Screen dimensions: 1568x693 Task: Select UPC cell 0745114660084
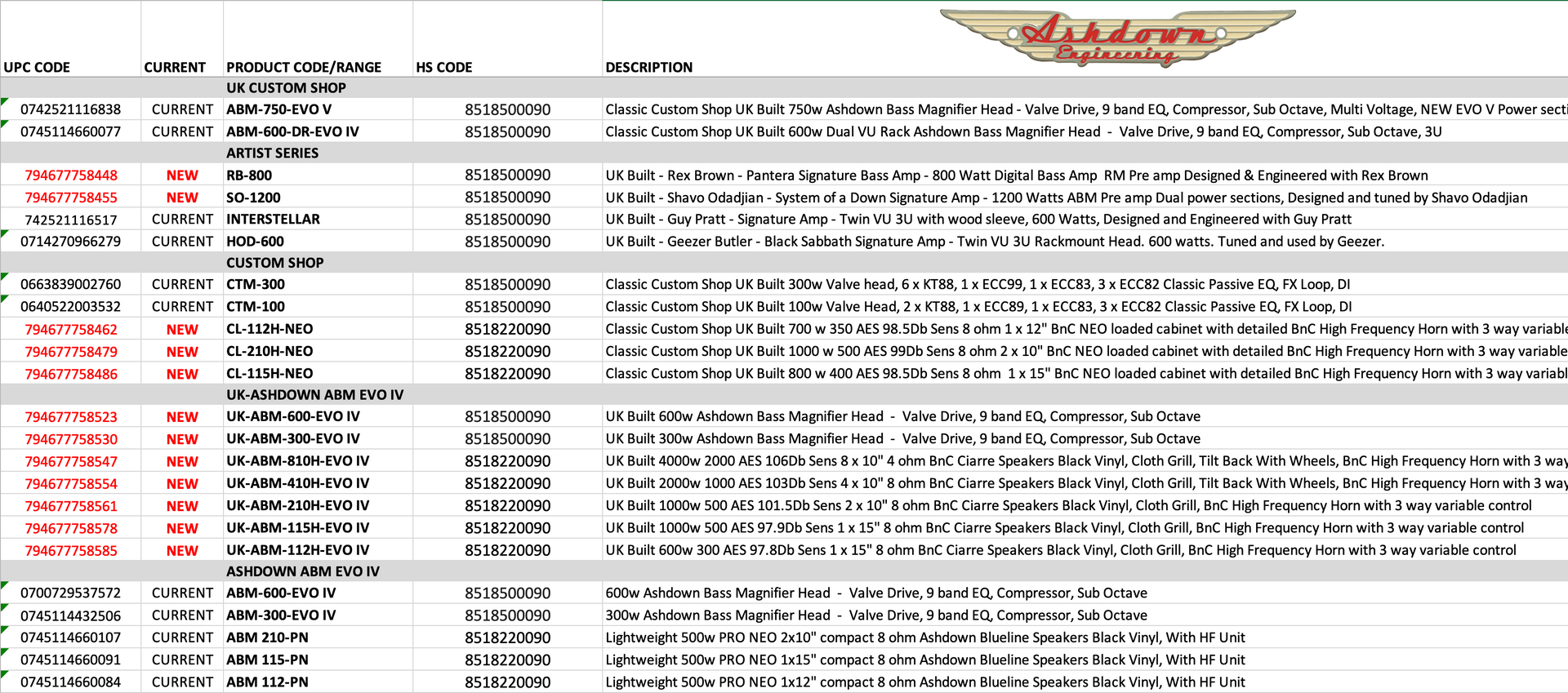click(x=70, y=682)
